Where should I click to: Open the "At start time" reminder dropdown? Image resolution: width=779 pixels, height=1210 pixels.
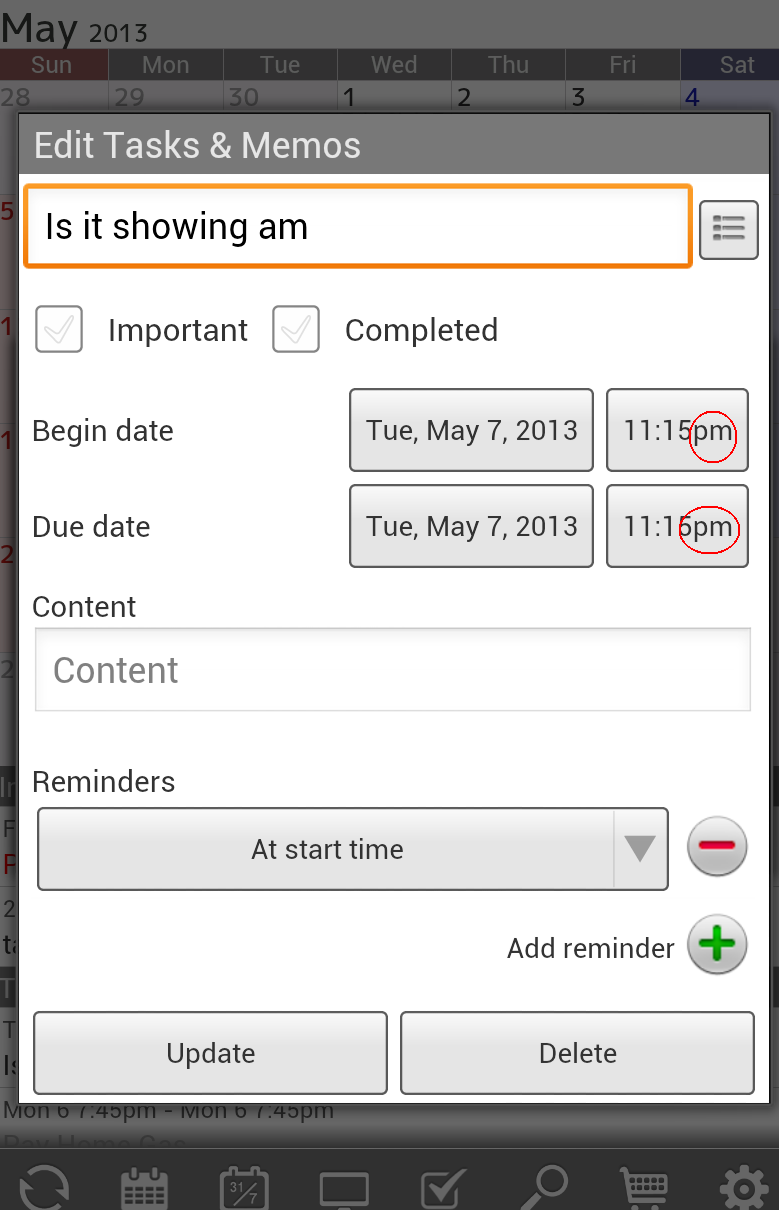pos(352,849)
